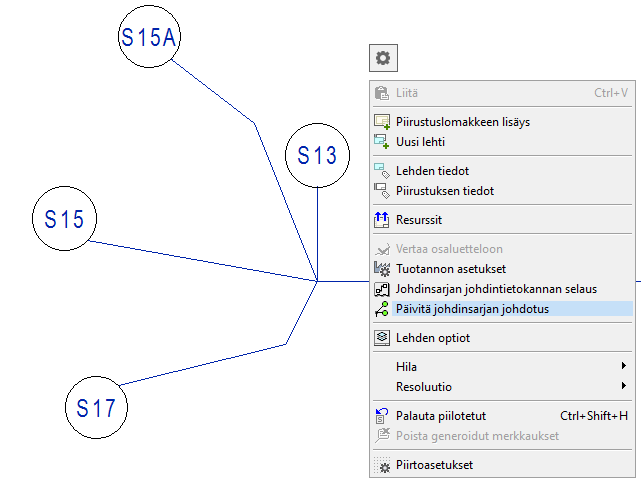Select the S15A node circle
This screenshot has width=641, height=483.
149,37
